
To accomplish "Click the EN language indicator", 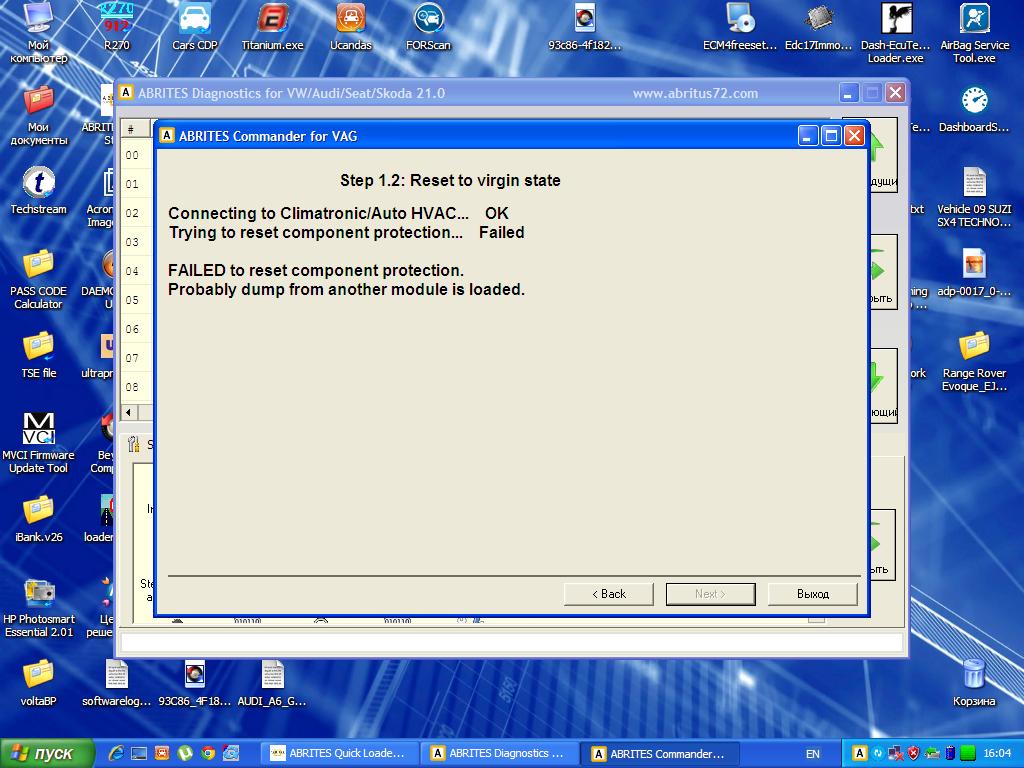I will (812, 754).
